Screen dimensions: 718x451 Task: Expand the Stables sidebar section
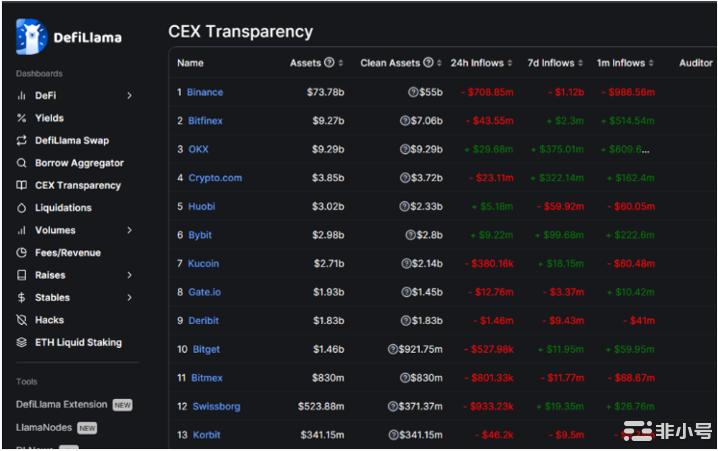click(129, 298)
